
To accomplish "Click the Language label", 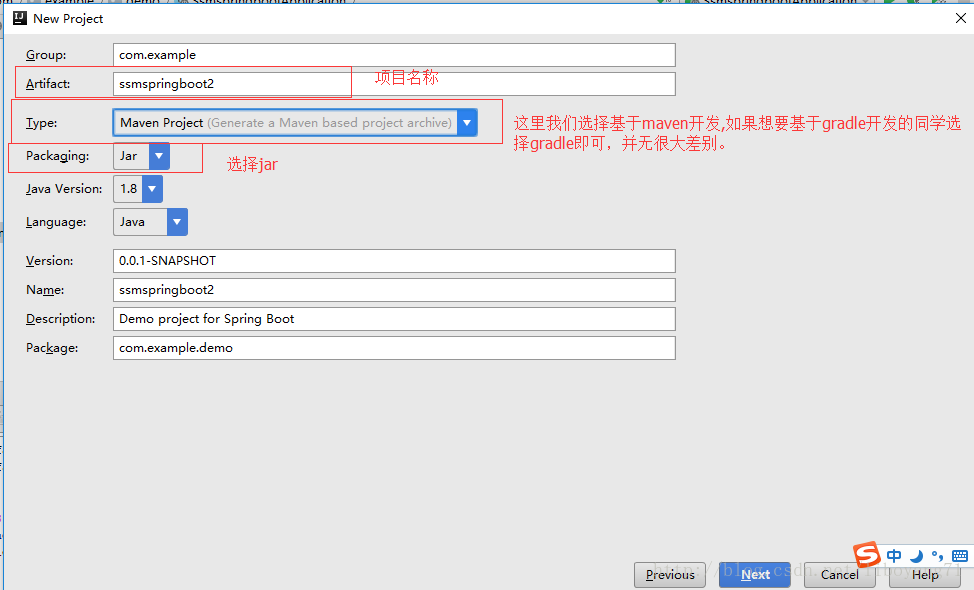I will (x=56, y=222).
